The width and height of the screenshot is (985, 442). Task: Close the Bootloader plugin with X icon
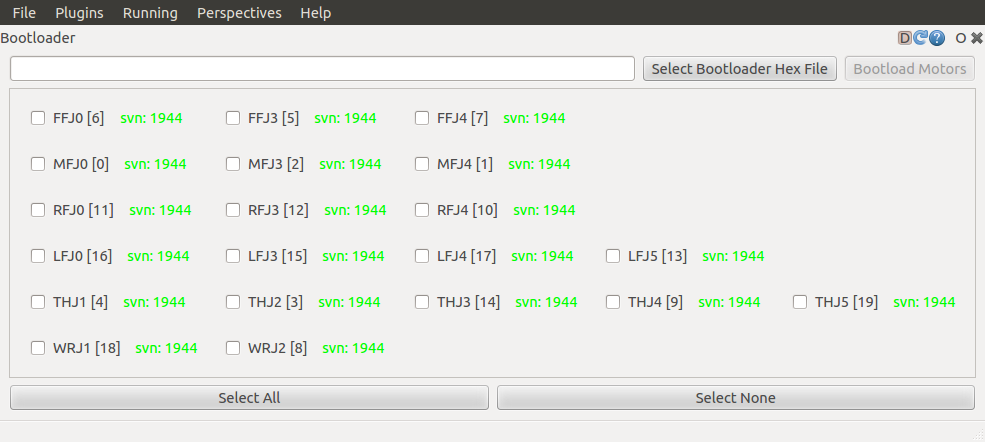(x=977, y=38)
